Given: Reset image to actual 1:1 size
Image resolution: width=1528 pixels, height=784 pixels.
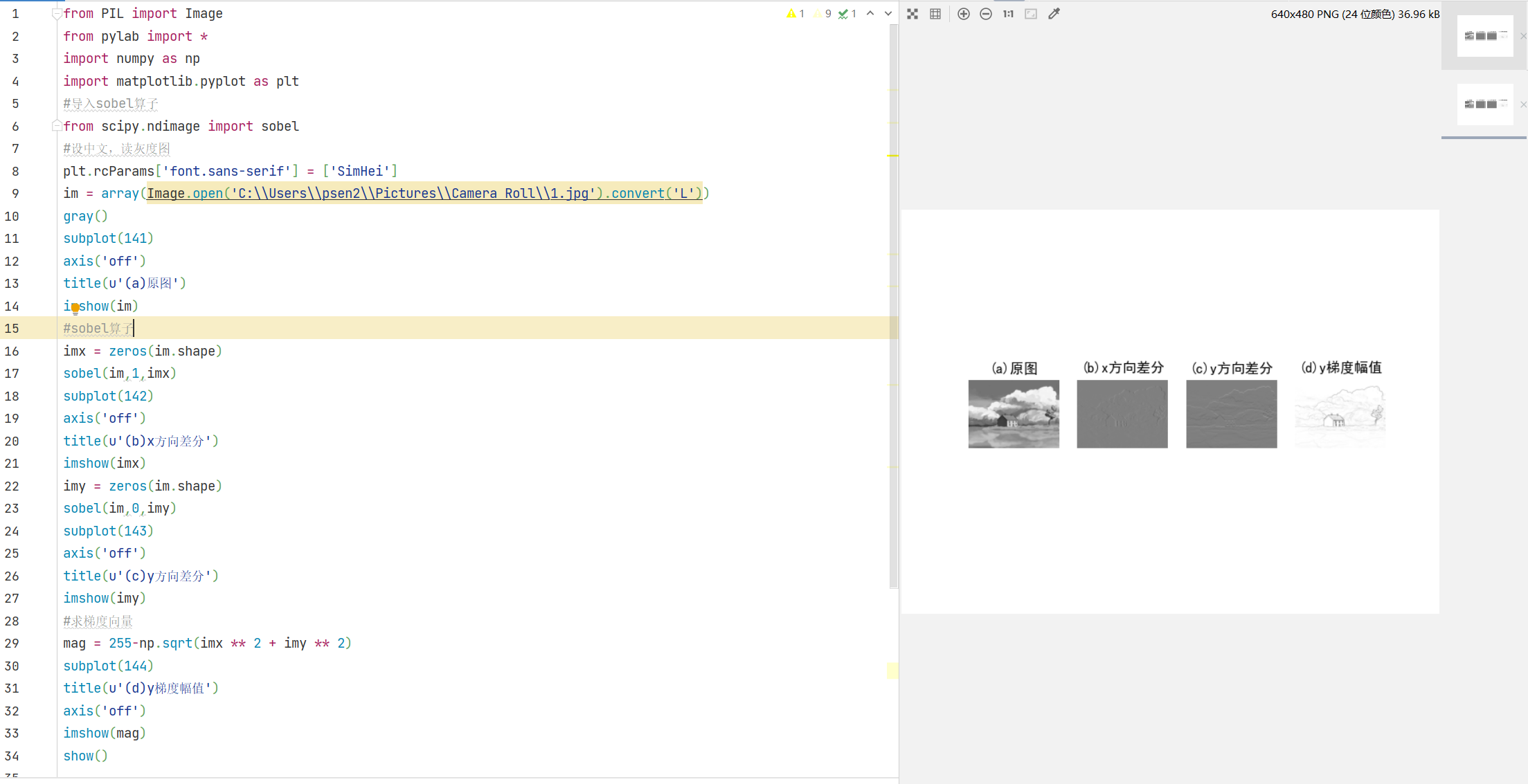Looking at the screenshot, I should point(1008,14).
